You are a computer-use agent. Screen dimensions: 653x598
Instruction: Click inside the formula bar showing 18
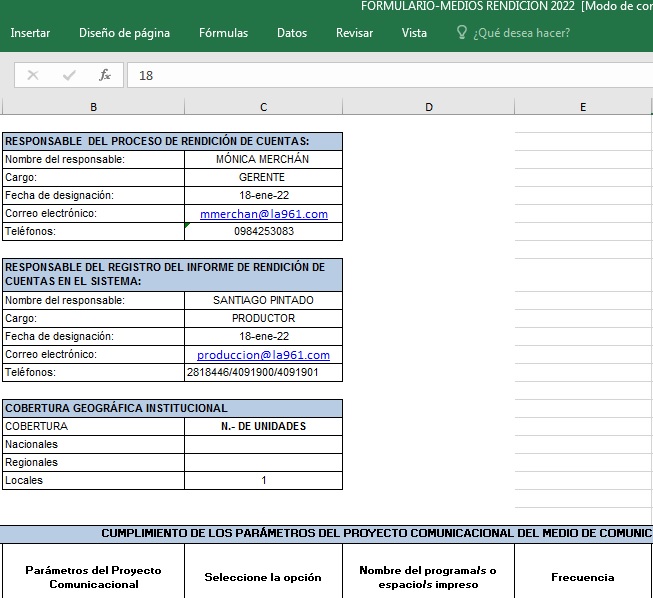click(x=390, y=75)
